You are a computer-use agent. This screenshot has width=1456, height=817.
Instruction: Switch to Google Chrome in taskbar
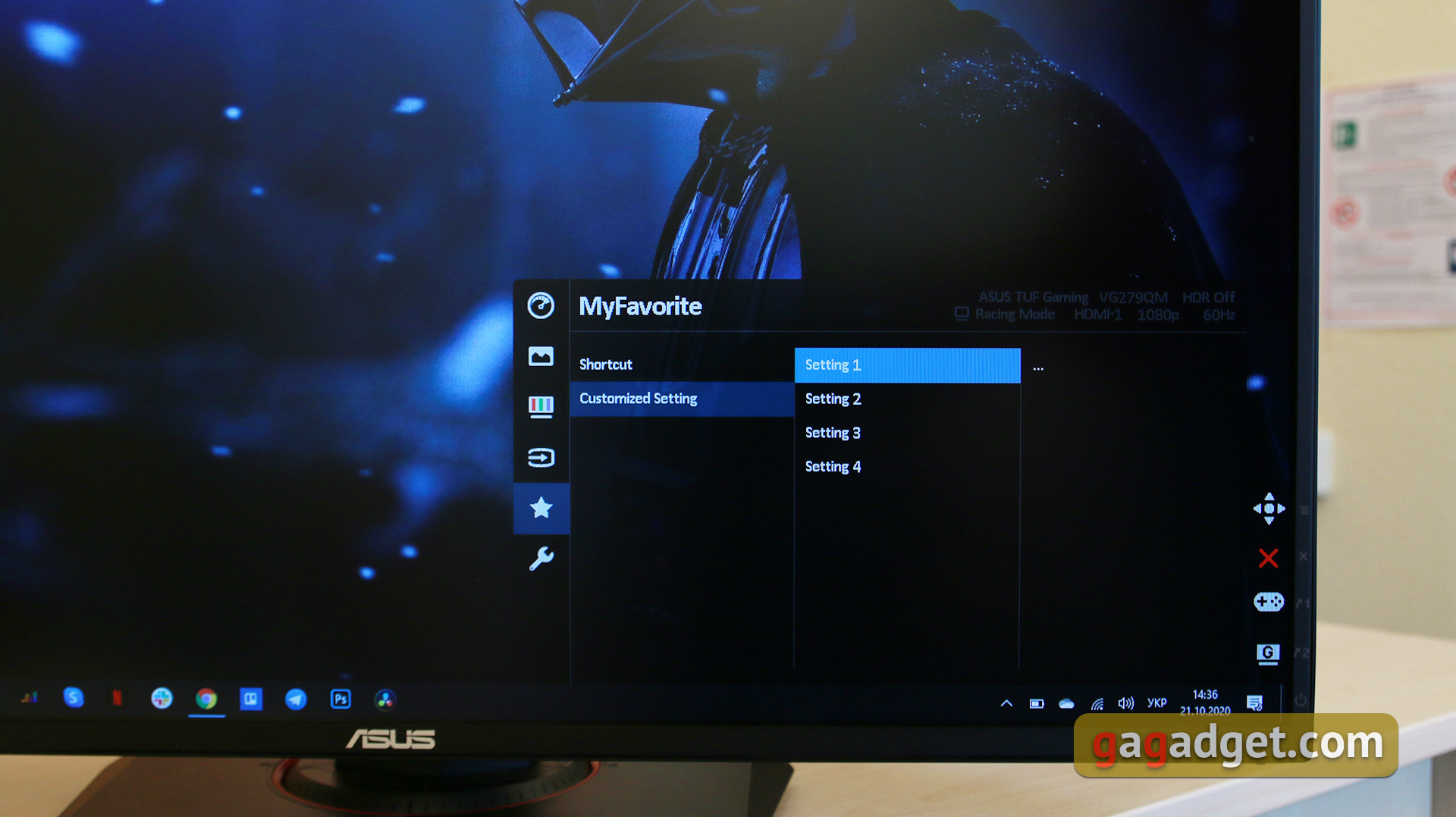point(206,699)
